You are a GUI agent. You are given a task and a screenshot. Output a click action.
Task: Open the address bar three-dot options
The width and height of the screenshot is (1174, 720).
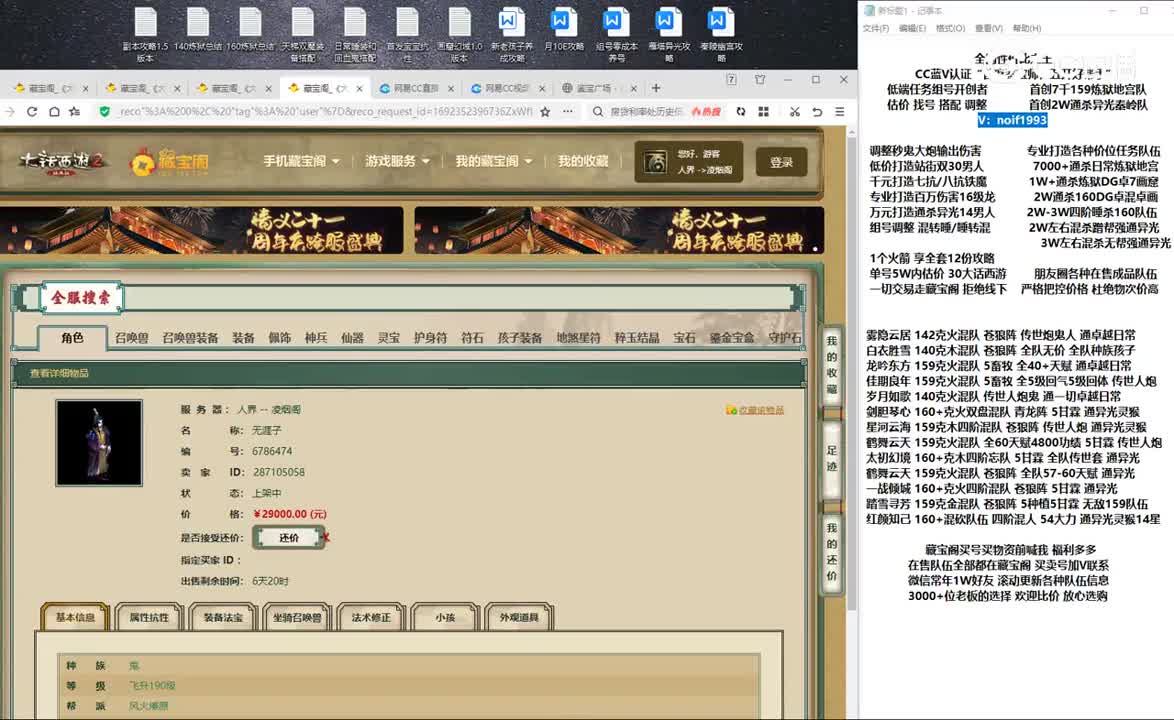click(568, 112)
